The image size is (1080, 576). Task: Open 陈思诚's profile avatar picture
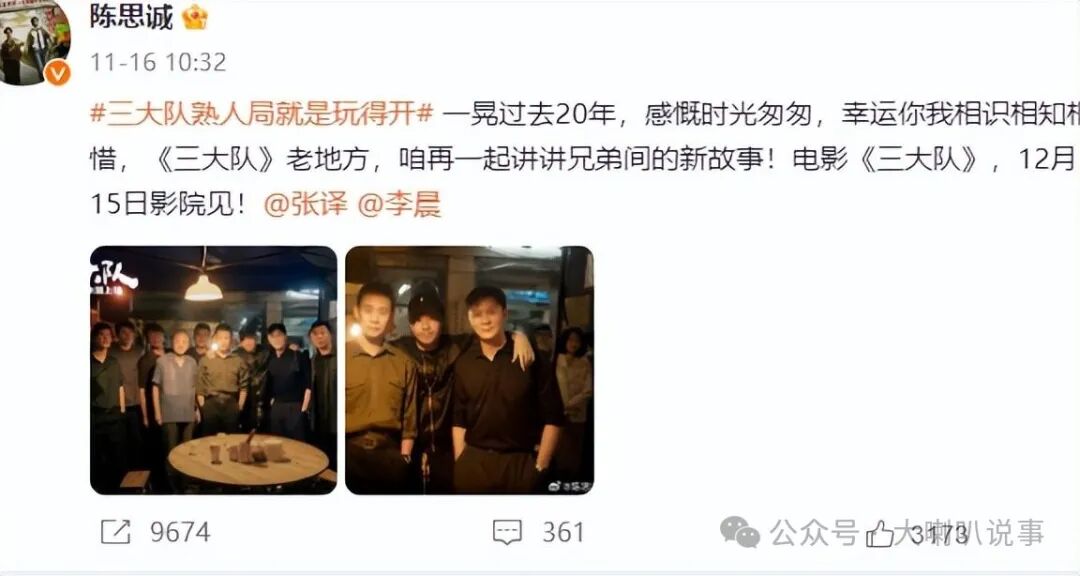(33, 41)
